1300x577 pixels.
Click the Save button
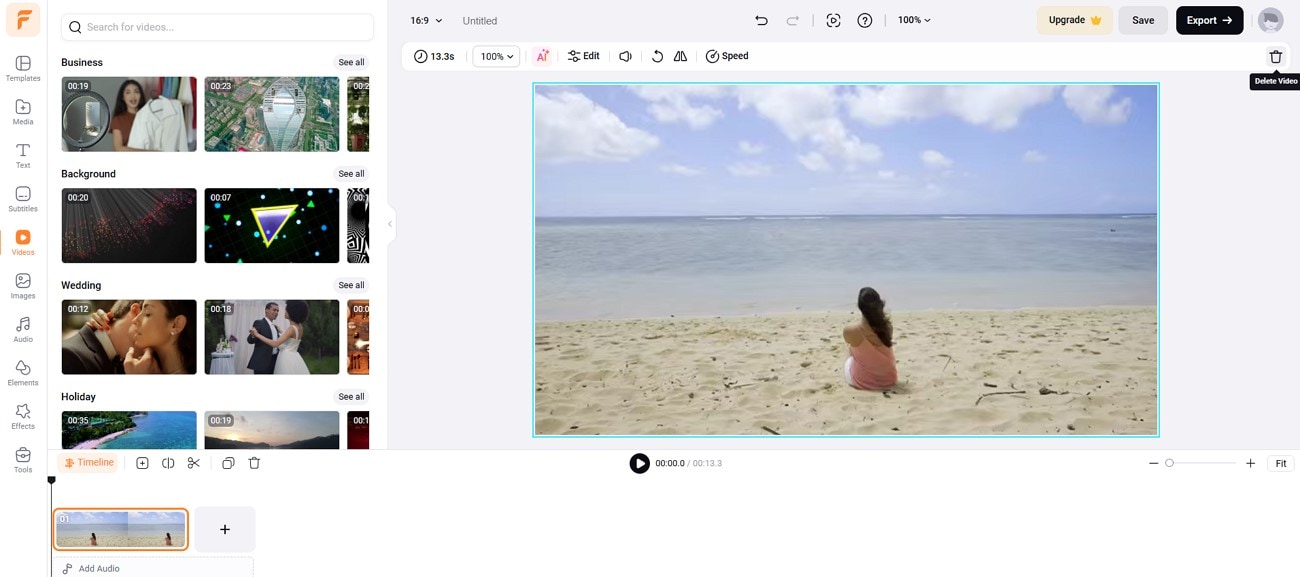pos(1143,20)
